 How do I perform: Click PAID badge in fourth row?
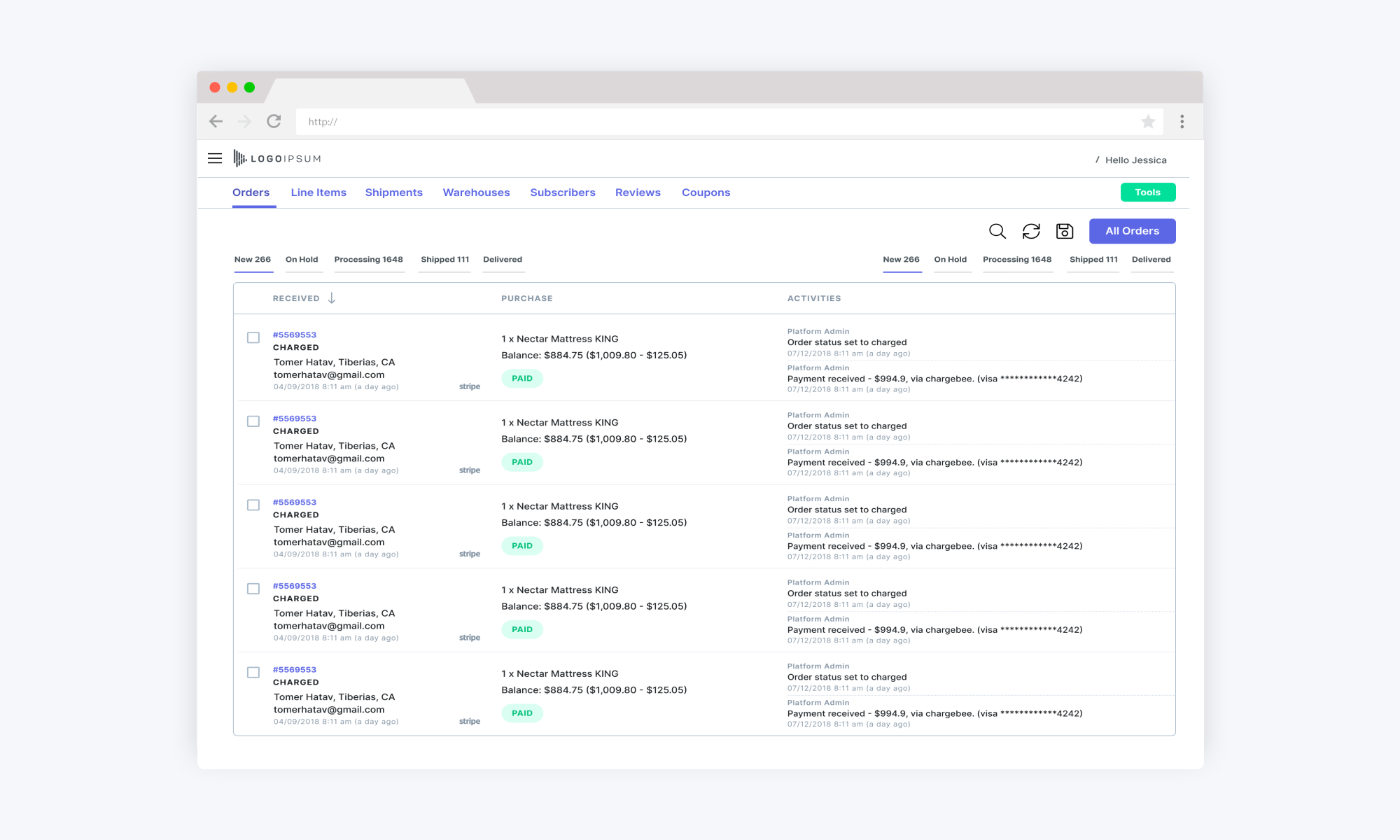click(522, 629)
